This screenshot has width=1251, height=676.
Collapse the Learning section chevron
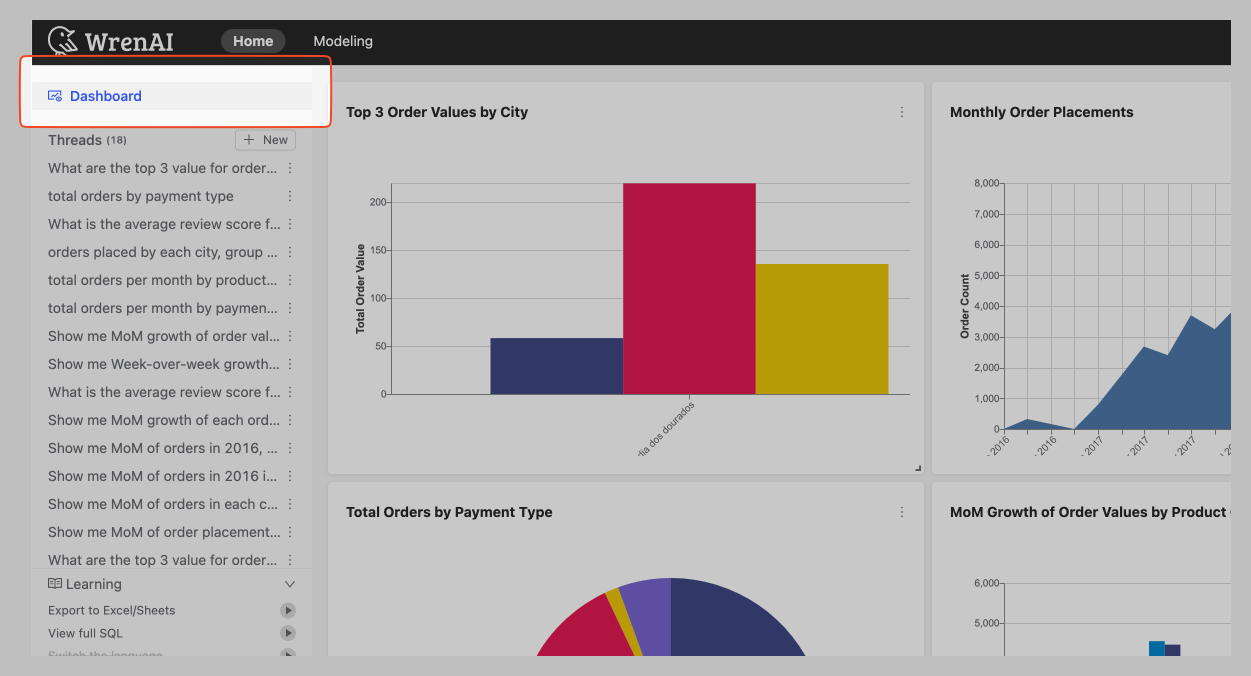[290, 584]
